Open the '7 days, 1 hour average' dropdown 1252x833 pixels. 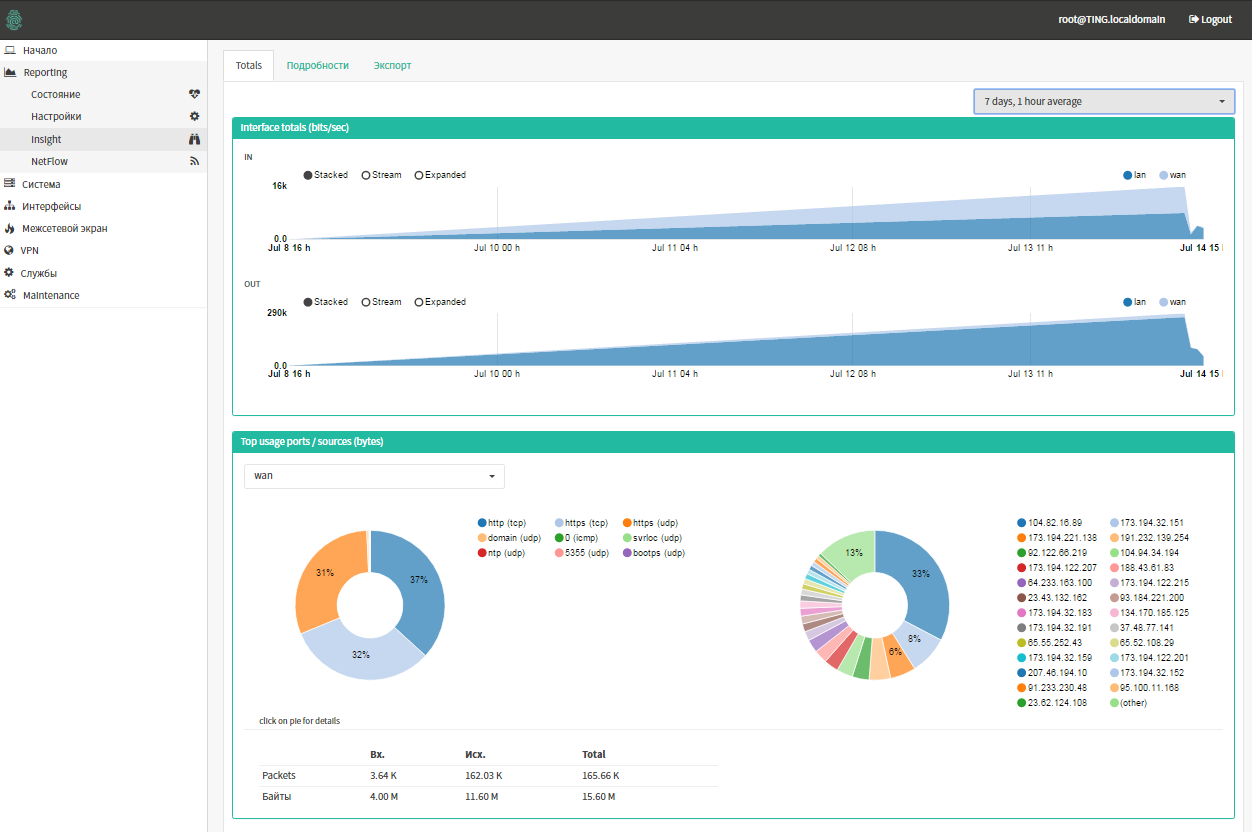click(1103, 101)
